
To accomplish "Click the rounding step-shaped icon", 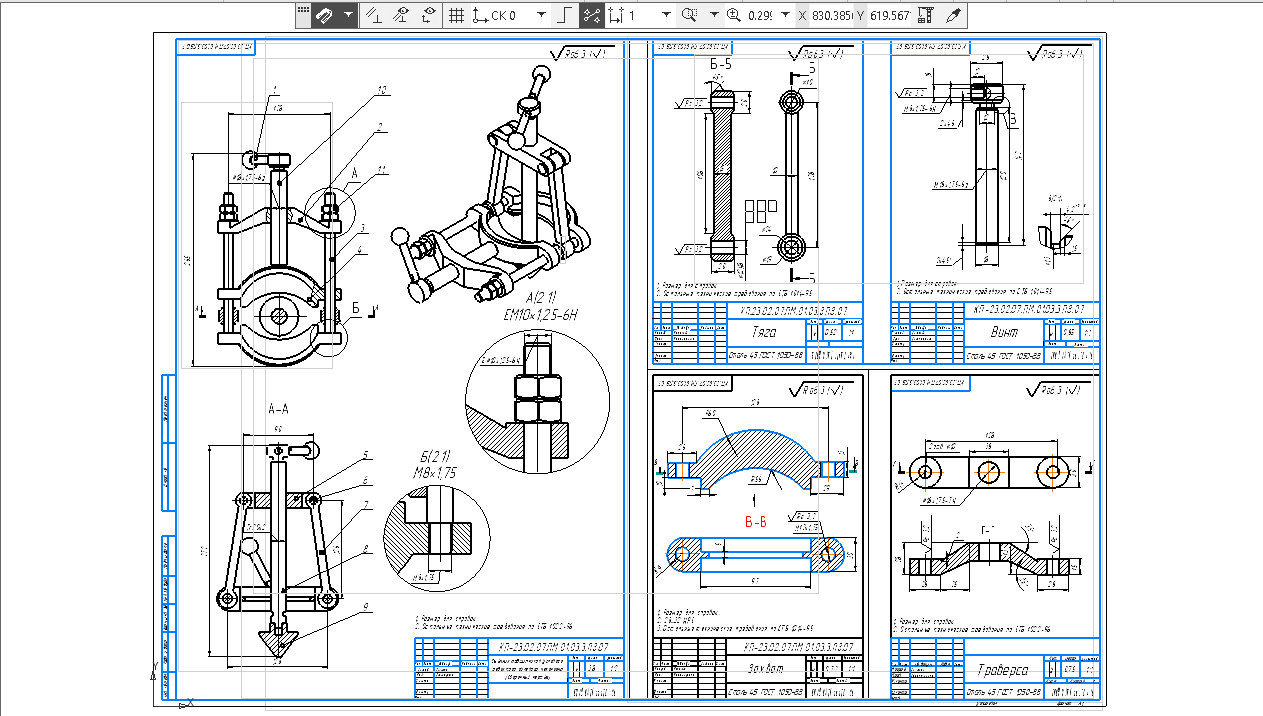I will pos(565,15).
